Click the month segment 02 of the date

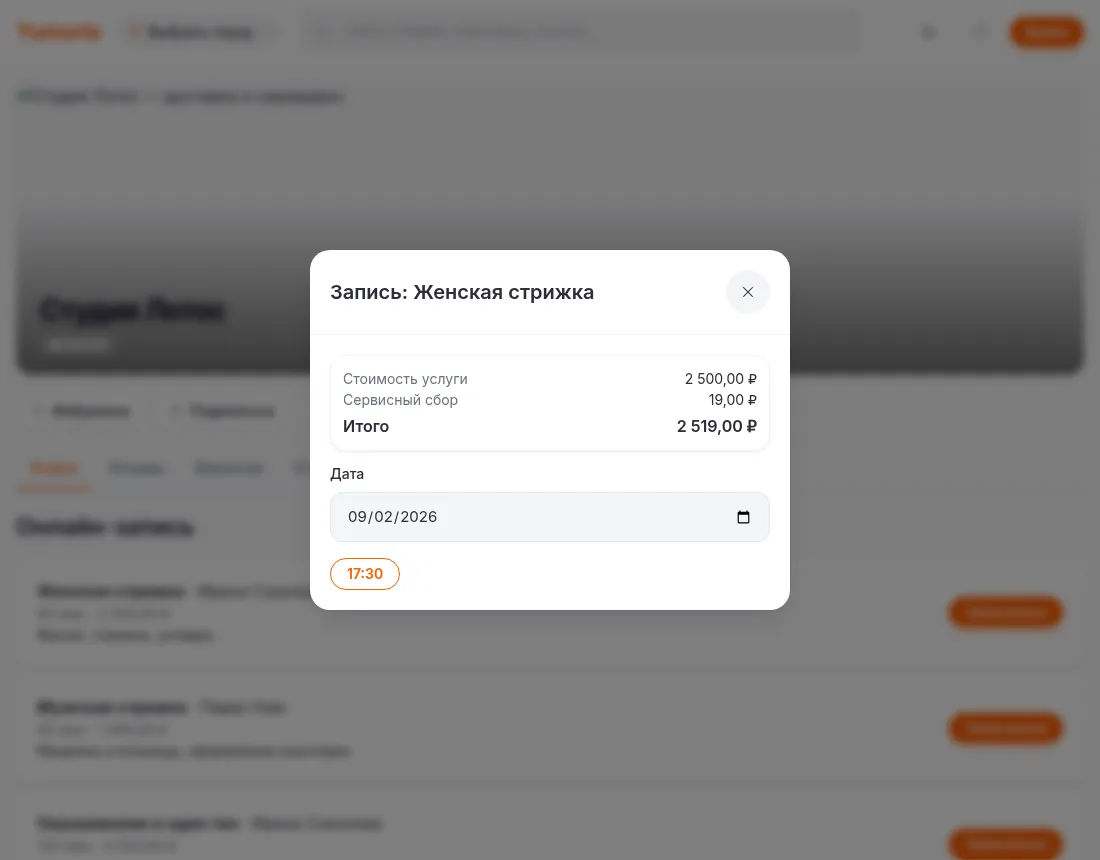point(383,517)
